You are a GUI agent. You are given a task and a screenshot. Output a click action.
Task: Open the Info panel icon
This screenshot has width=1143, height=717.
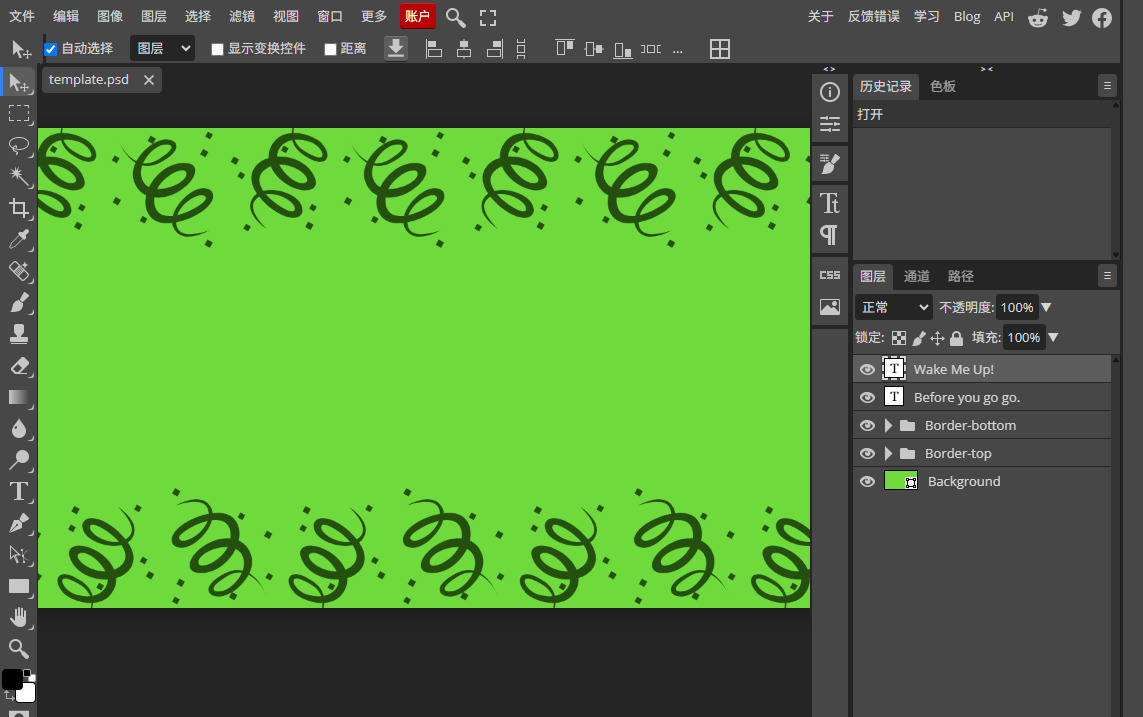pyautogui.click(x=830, y=92)
